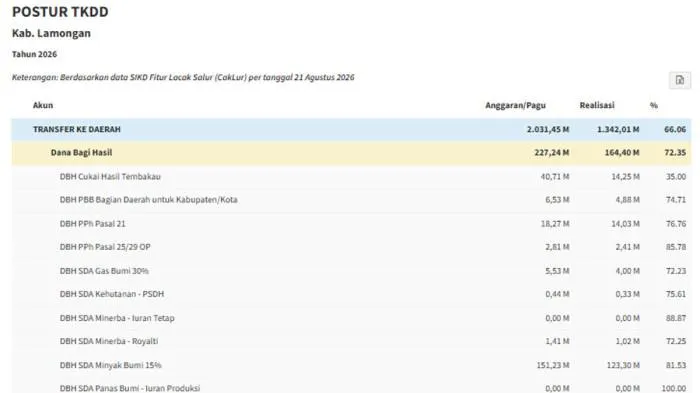
Task: Click the 66.06 percent realization value
Action: [675, 130]
